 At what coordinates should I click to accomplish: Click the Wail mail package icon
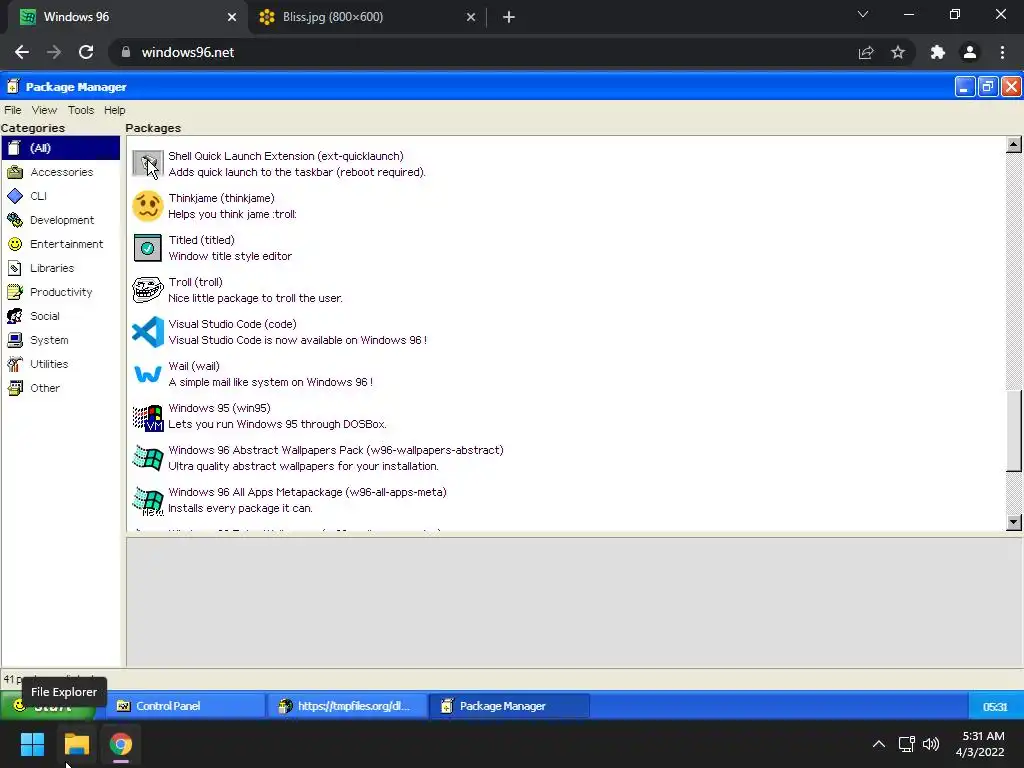coord(148,374)
